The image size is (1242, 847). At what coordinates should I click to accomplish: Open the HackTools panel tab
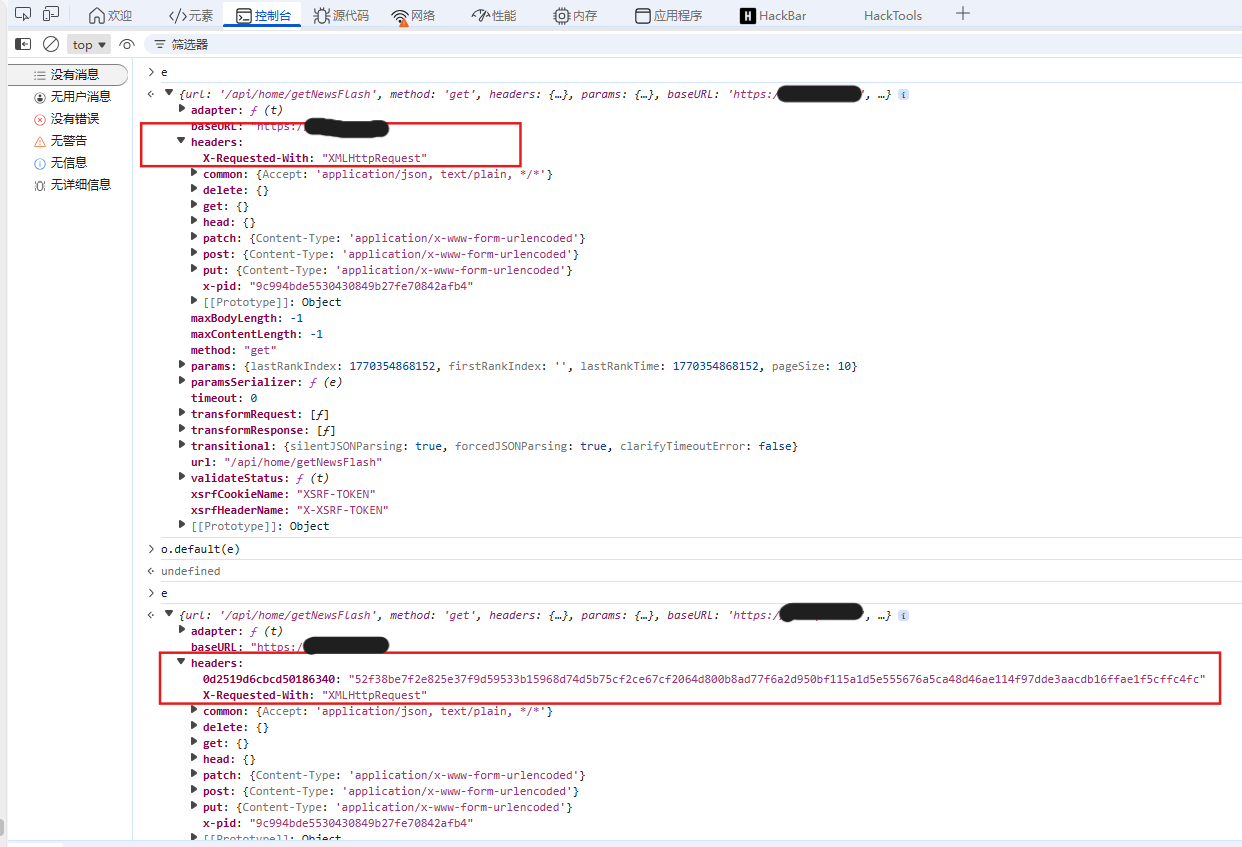point(893,15)
